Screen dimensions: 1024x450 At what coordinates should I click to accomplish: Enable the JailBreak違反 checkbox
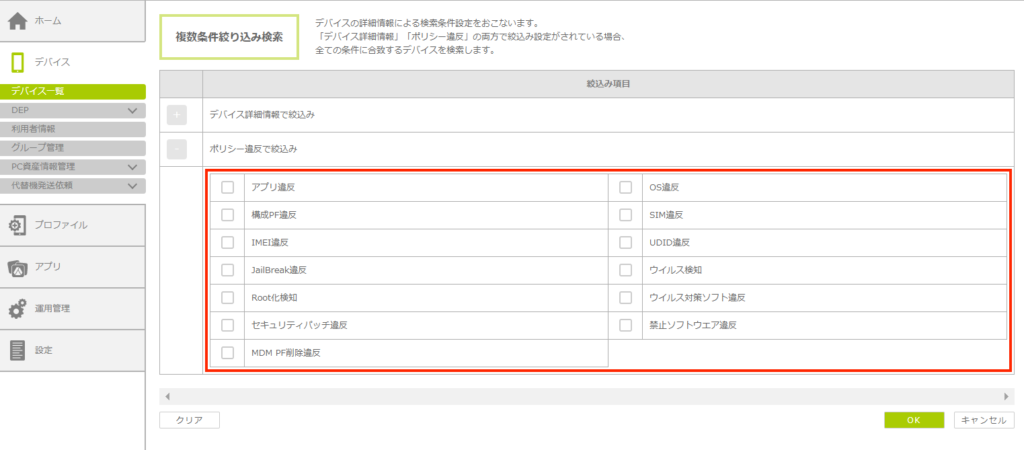click(x=228, y=270)
